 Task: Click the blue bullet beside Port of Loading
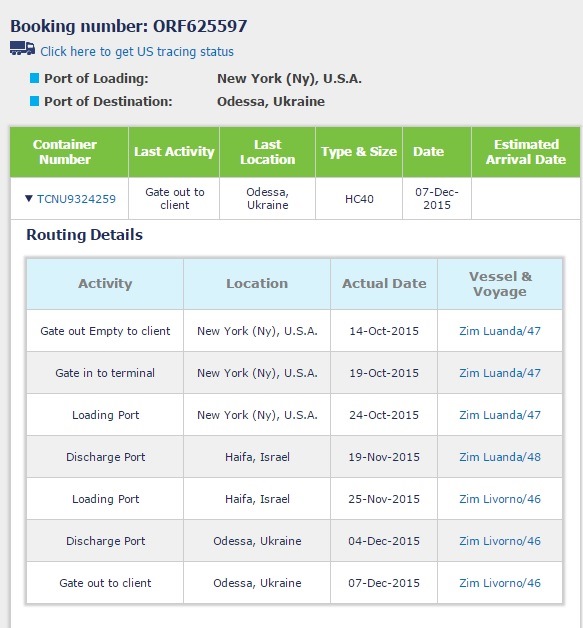point(34,78)
